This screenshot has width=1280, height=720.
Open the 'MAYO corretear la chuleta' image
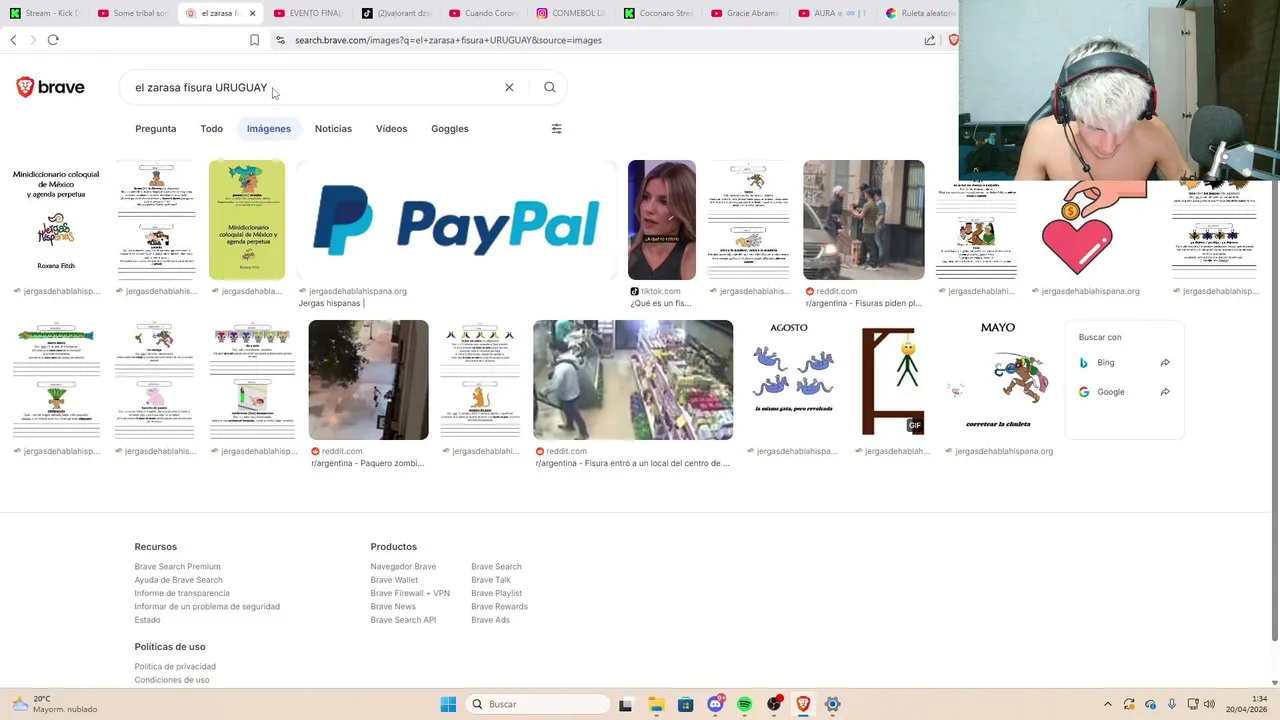pyautogui.click(x=998, y=380)
